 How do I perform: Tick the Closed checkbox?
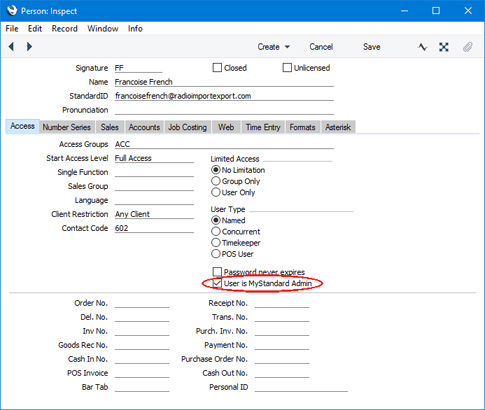click(x=217, y=68)
